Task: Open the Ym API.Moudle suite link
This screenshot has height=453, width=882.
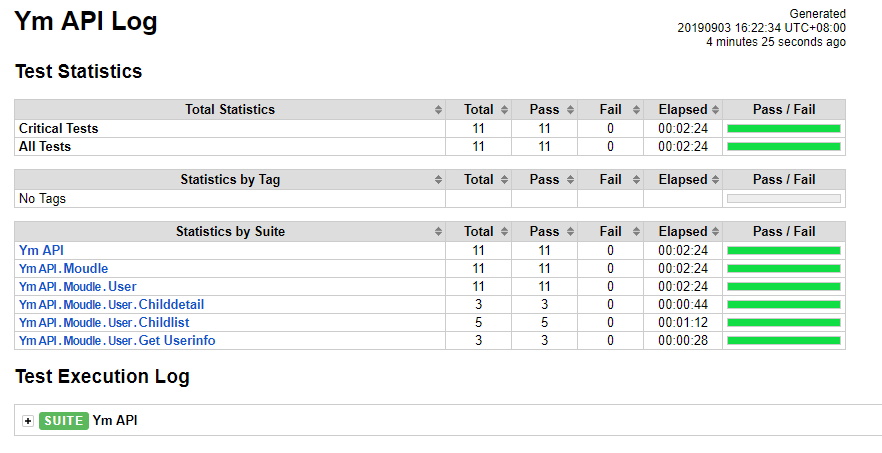Action: 64,268
